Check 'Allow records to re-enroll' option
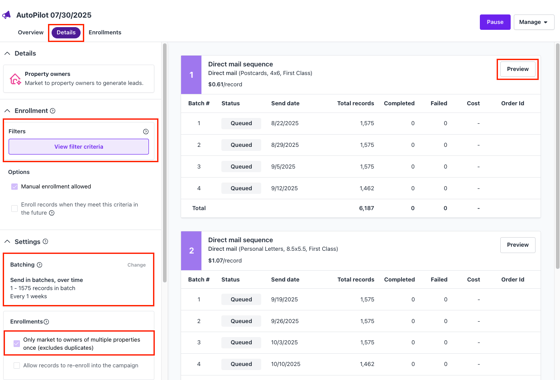 coord(16,365)
